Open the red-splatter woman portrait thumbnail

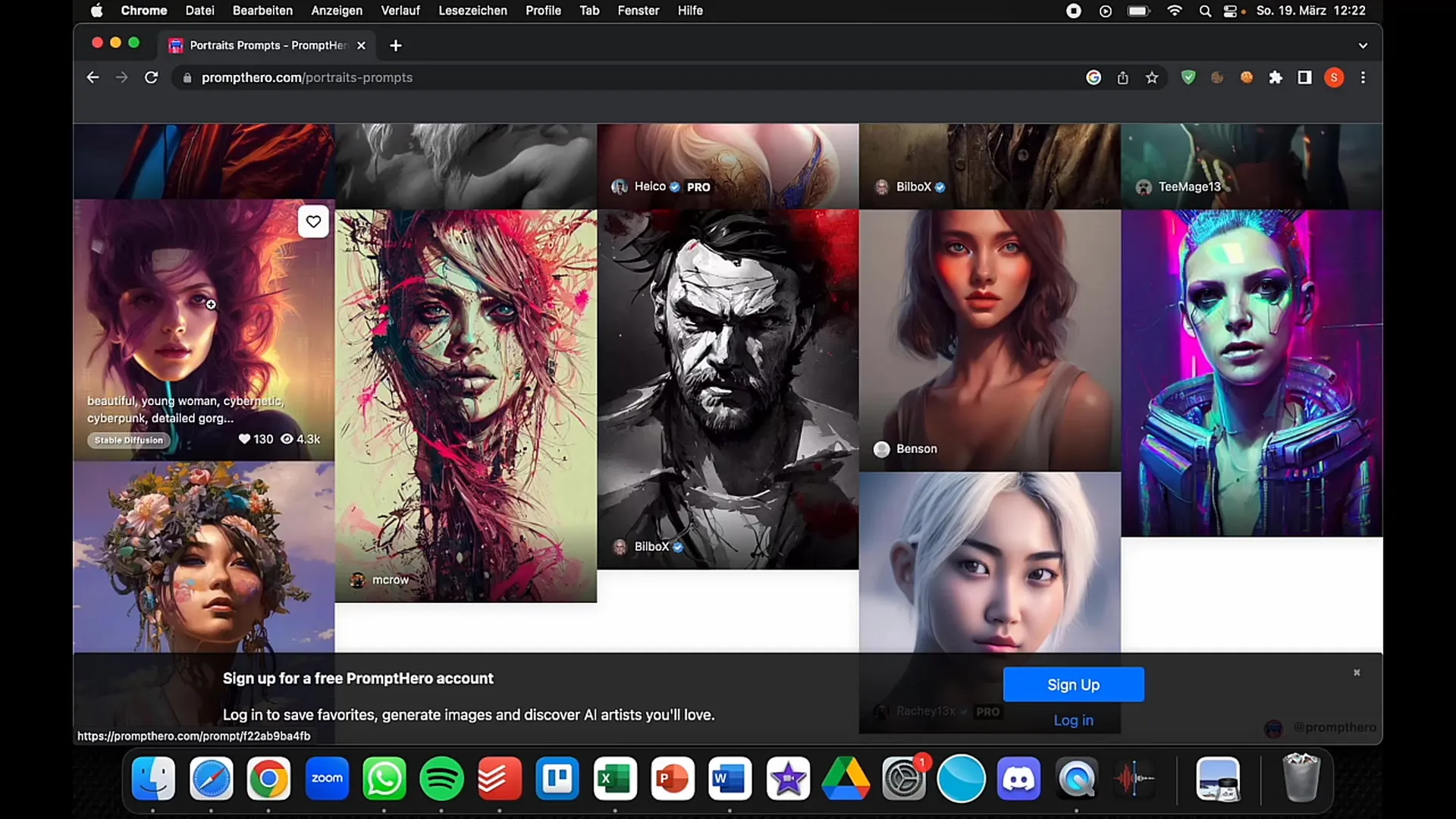[x=466, y=406]
